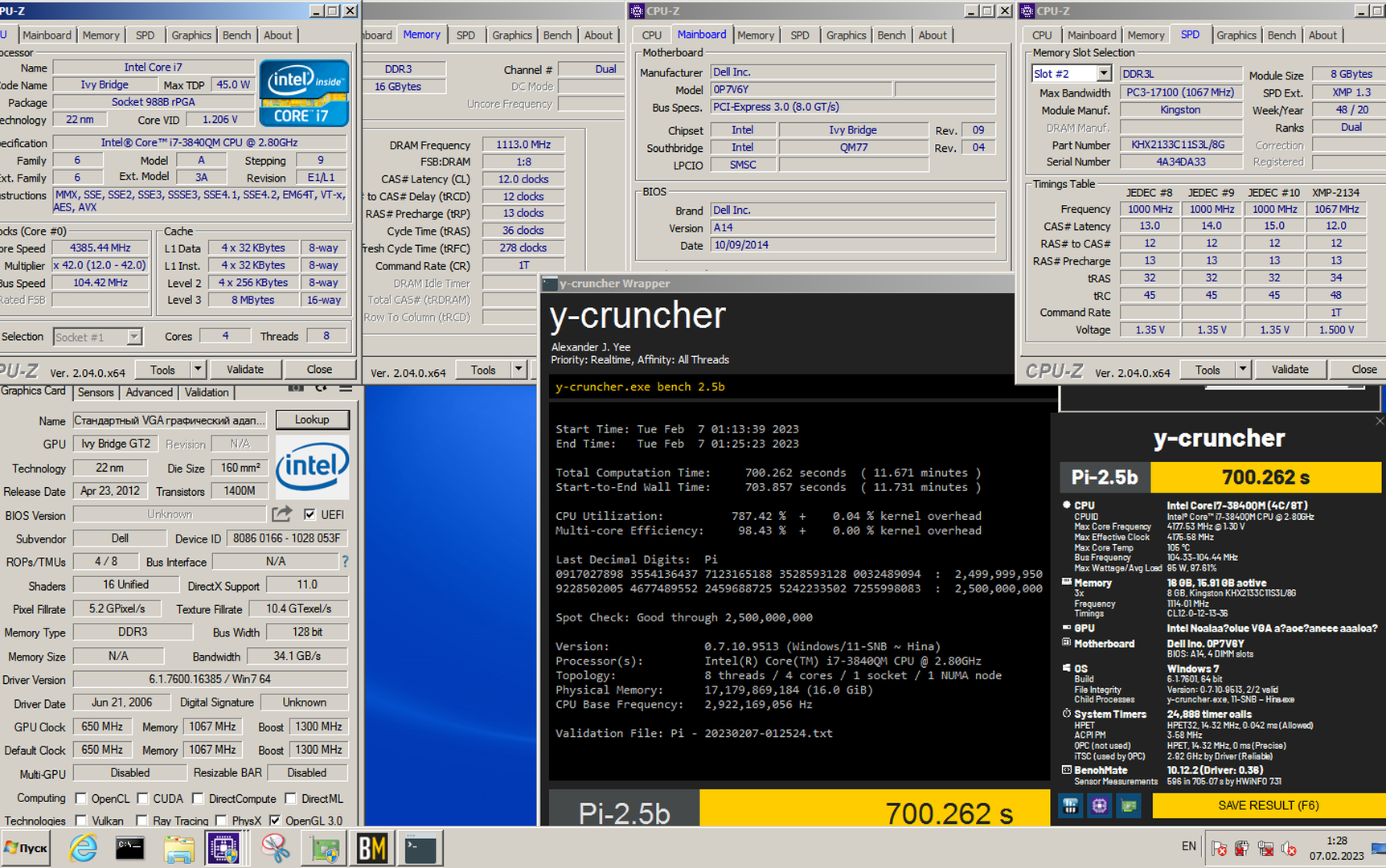The image size is (1386, 868).
Task: Open Tools dropdown arrow in Memory CPU-Z window
Action: pos(519,370)
